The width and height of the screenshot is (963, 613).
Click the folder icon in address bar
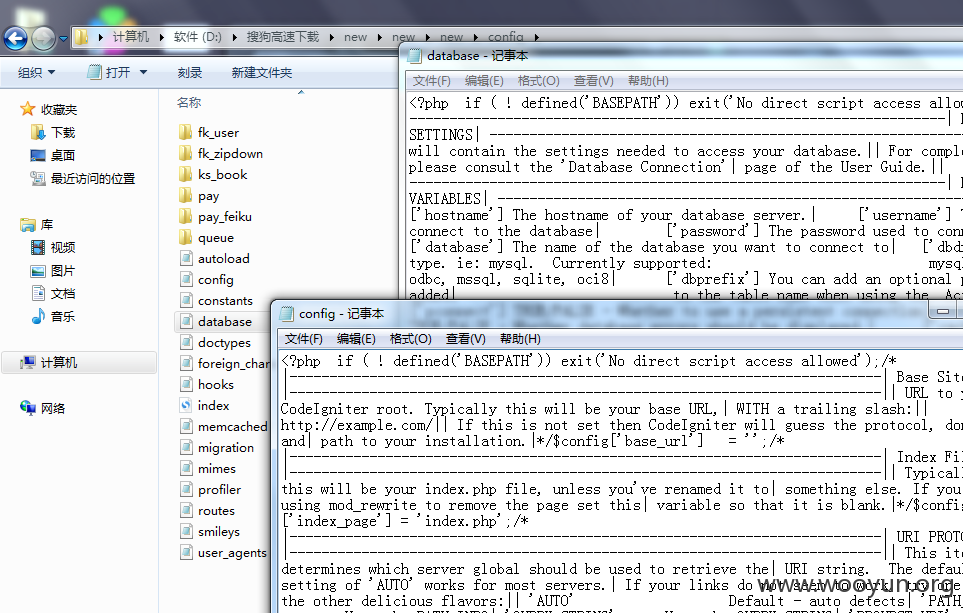click(82, 37)
